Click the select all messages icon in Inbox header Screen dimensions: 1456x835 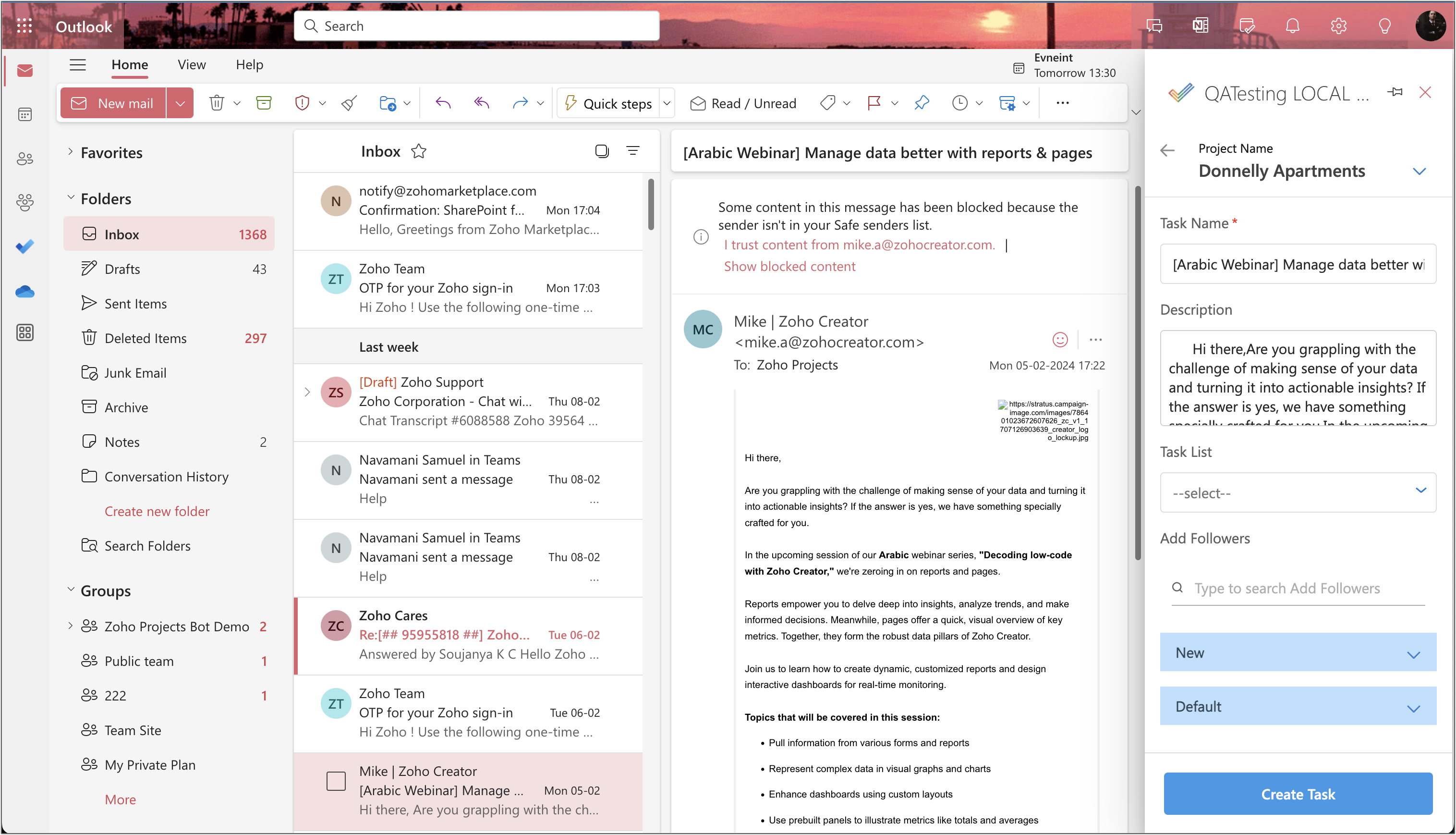pyautogui.click(x=602, y=151)
